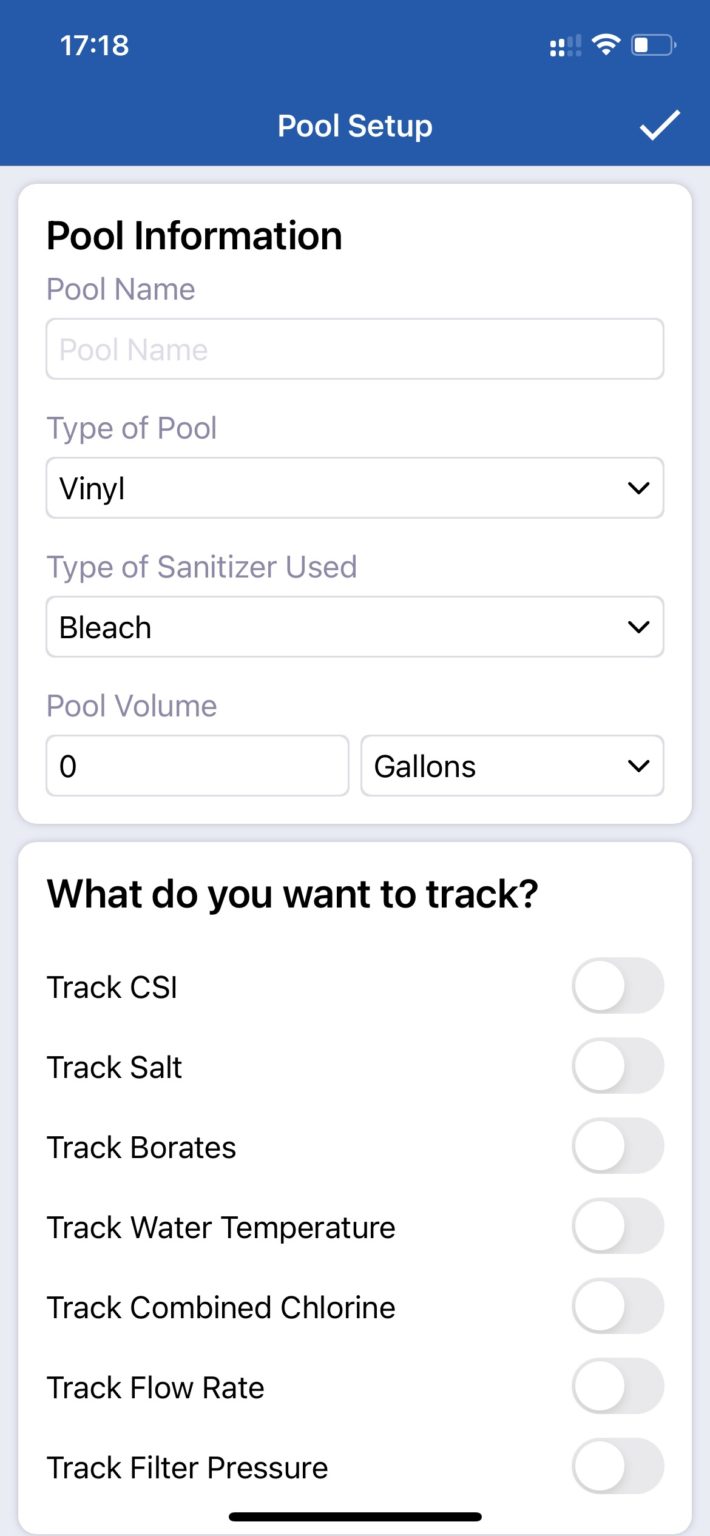This screenshot has height=1536, width=710.
Task: Tap the Wi-Fi icon in the status bar
Action: pos(606,45)
